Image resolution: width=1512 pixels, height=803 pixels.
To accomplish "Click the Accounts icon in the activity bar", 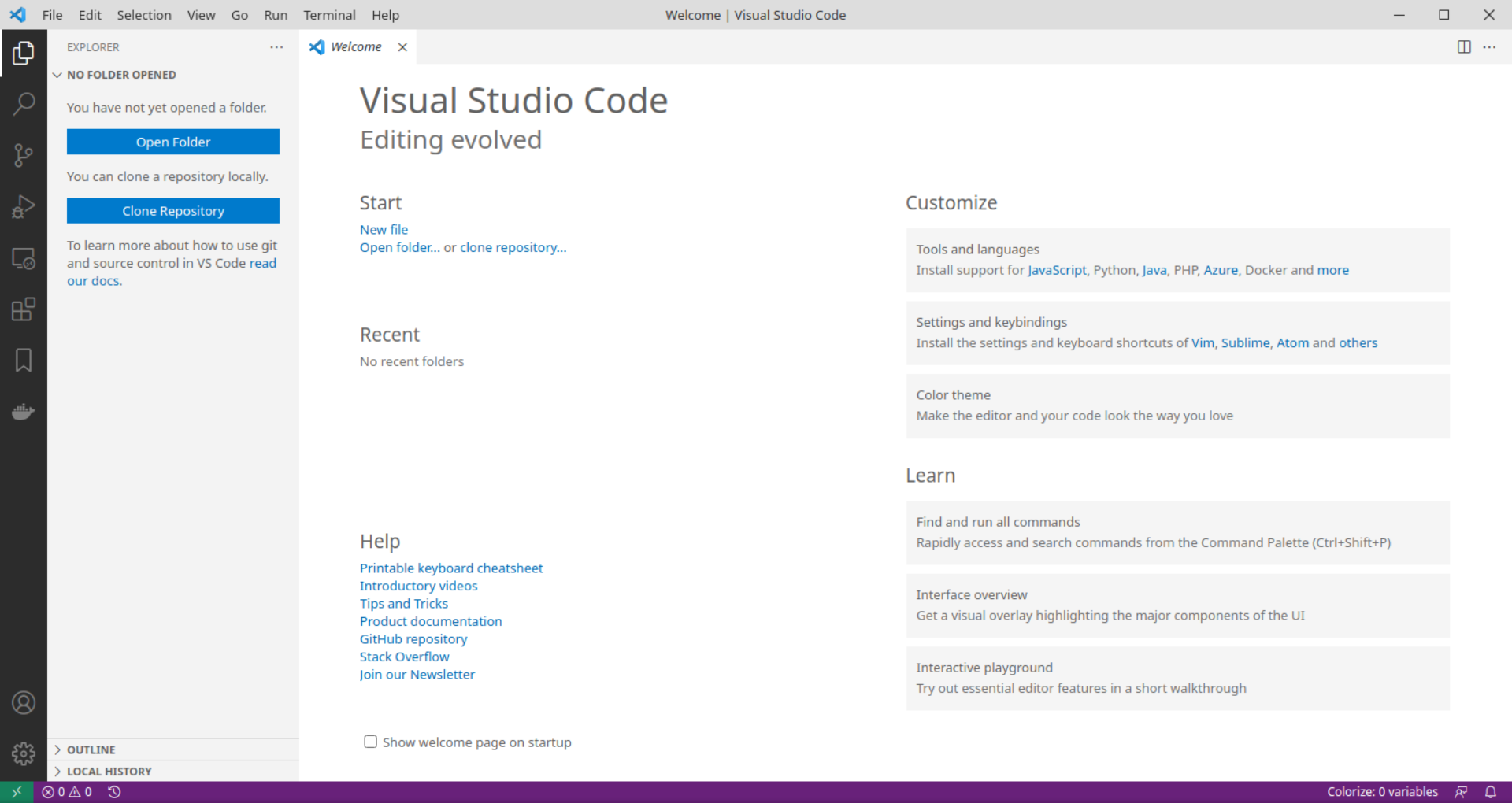I will click(x=24, y=702).
